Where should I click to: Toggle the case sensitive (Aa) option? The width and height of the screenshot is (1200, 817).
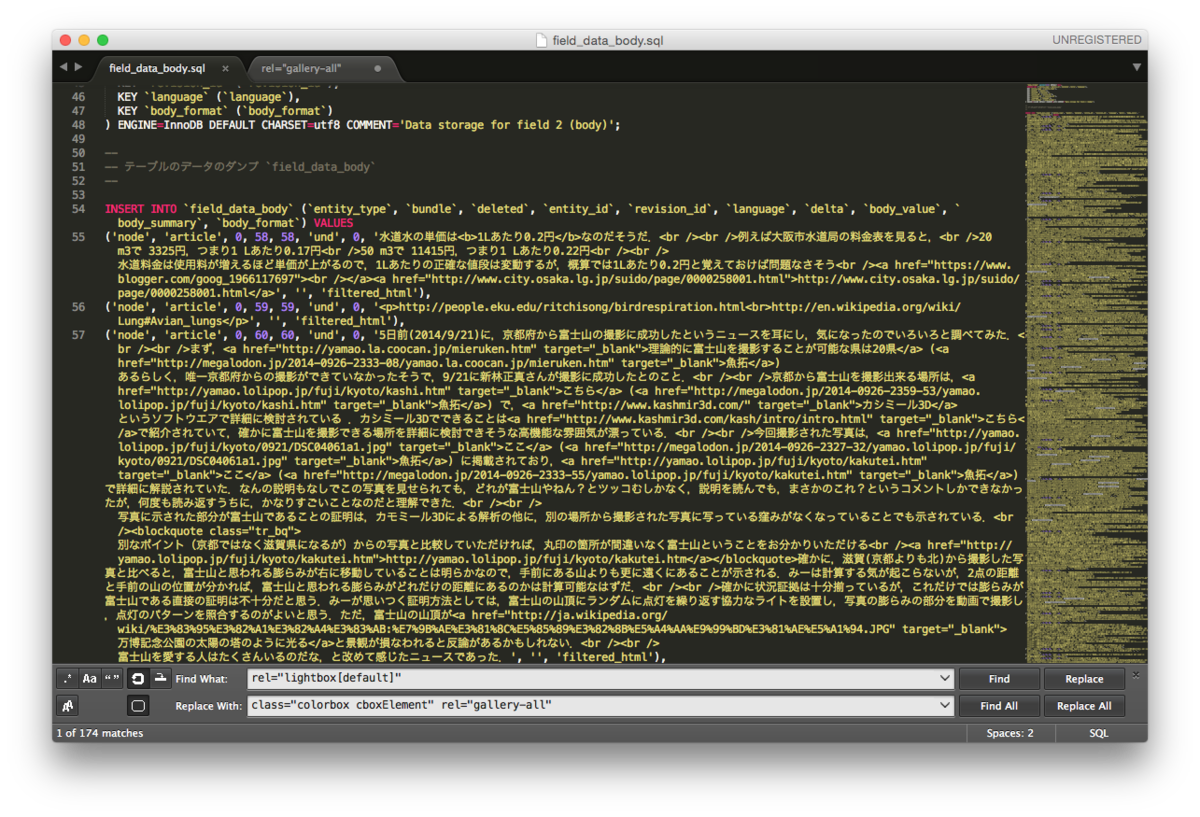coord(90,679)
